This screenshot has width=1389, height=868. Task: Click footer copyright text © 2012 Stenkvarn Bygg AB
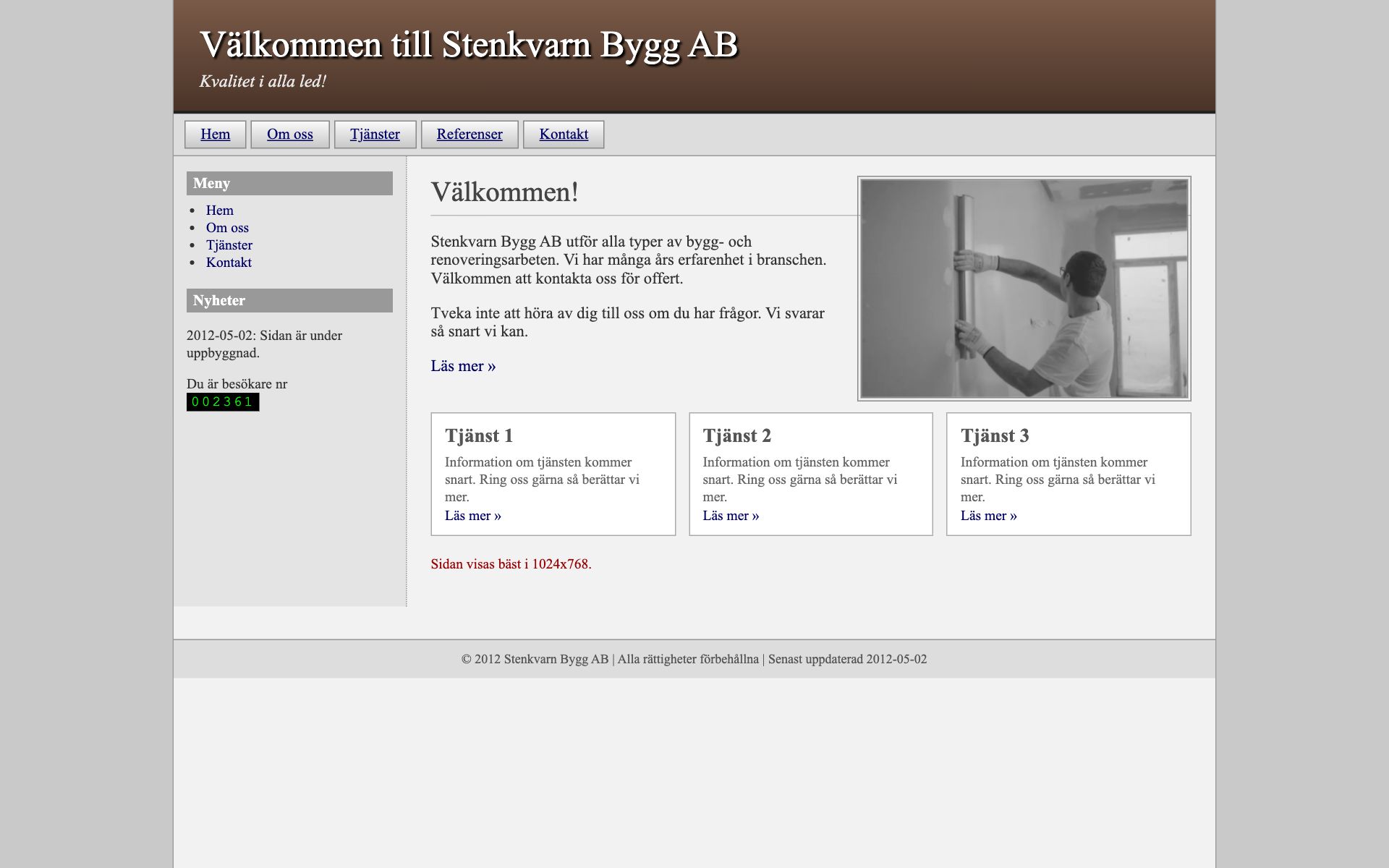pos(535,659)
